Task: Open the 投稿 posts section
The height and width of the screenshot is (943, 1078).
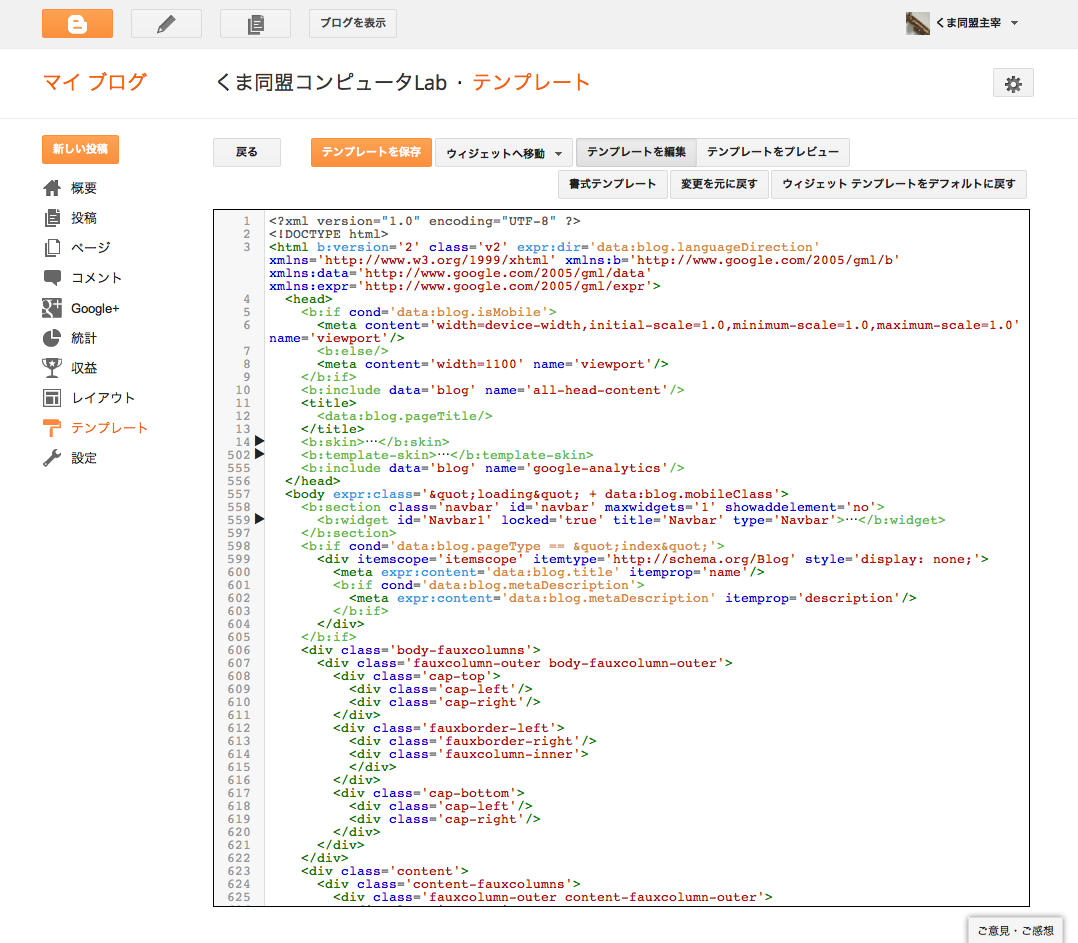Action: (84, 218)
